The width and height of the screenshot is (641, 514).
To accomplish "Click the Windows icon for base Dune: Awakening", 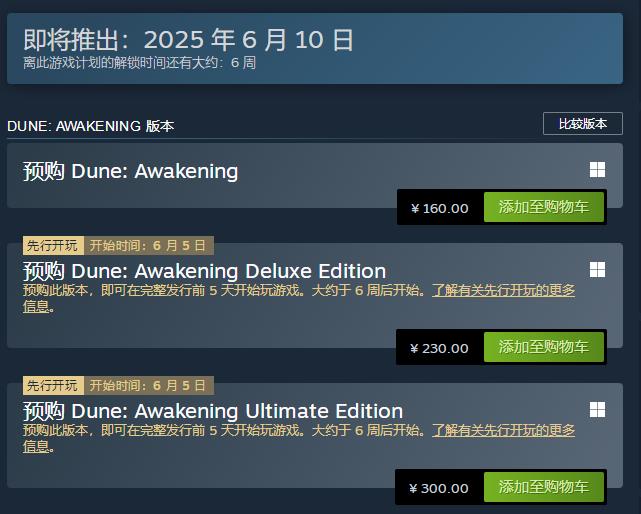I will click(597, 170).
